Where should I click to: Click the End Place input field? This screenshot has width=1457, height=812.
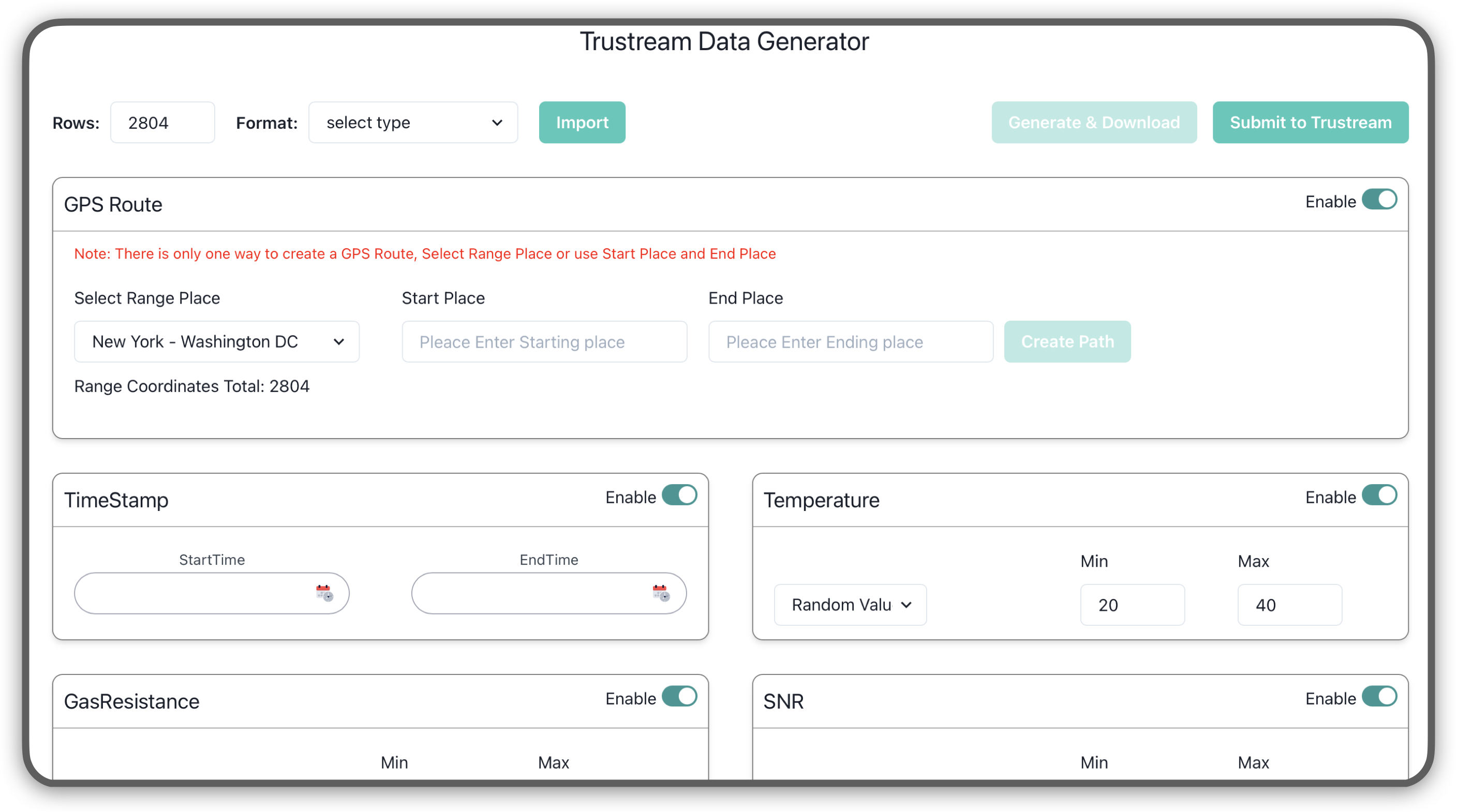[851, 341]
